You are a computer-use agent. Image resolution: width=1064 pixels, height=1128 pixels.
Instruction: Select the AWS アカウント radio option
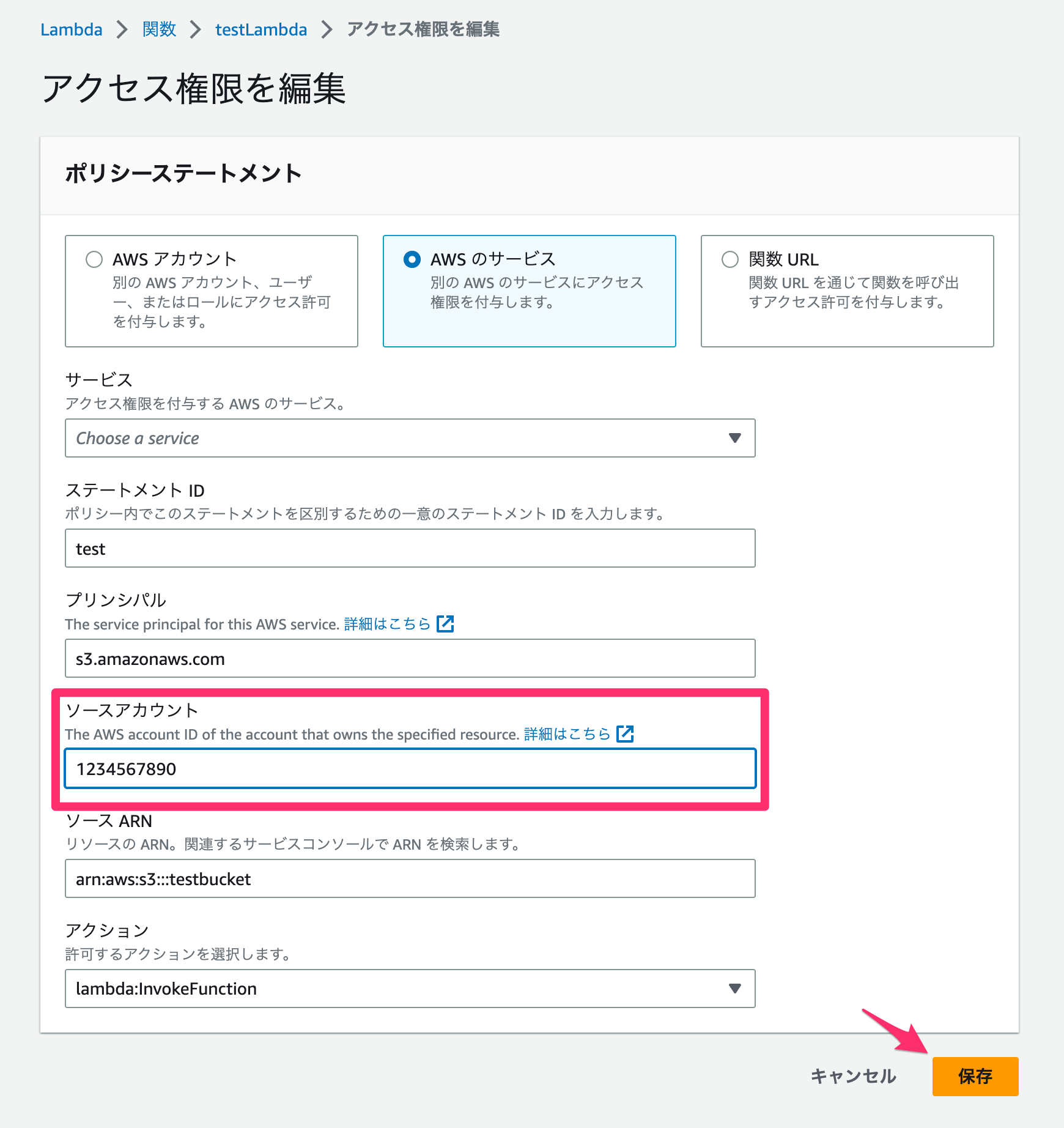(94, 259)
